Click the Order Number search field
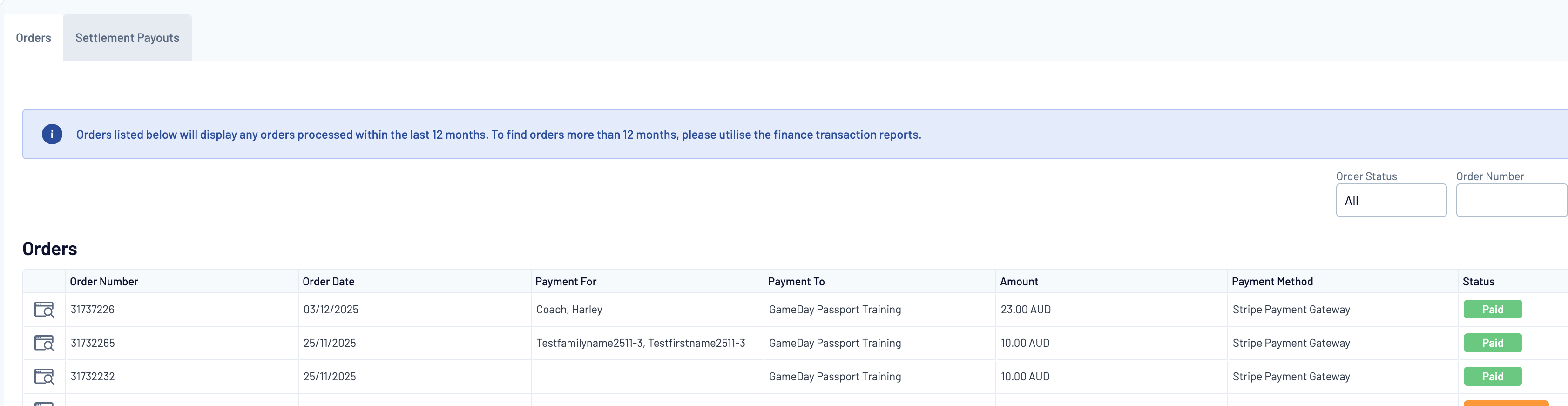The image size is (1568, 406). 1511,201
